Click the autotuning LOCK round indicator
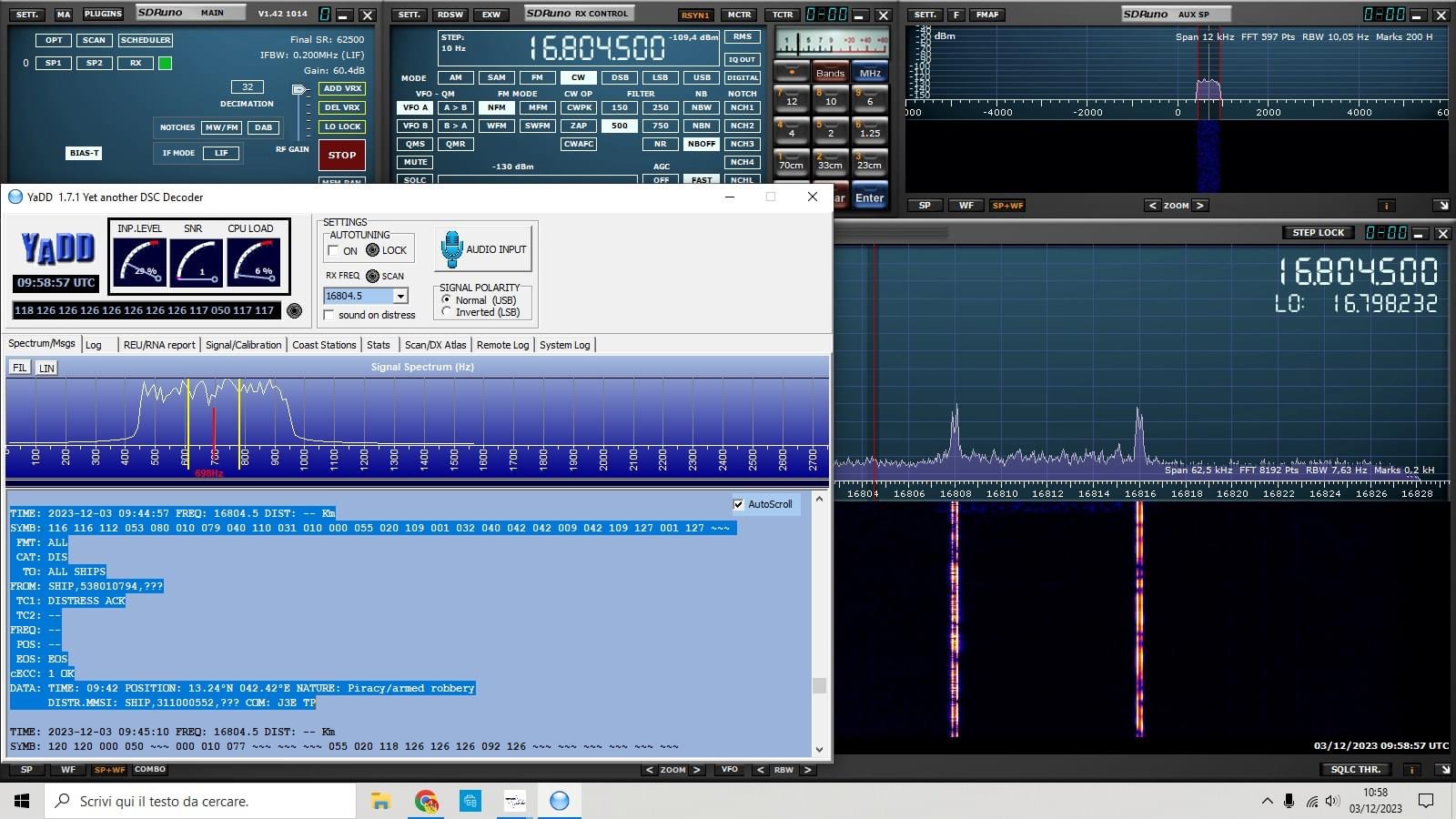Viewport: 1456px width, 819px height. [372, 250]
